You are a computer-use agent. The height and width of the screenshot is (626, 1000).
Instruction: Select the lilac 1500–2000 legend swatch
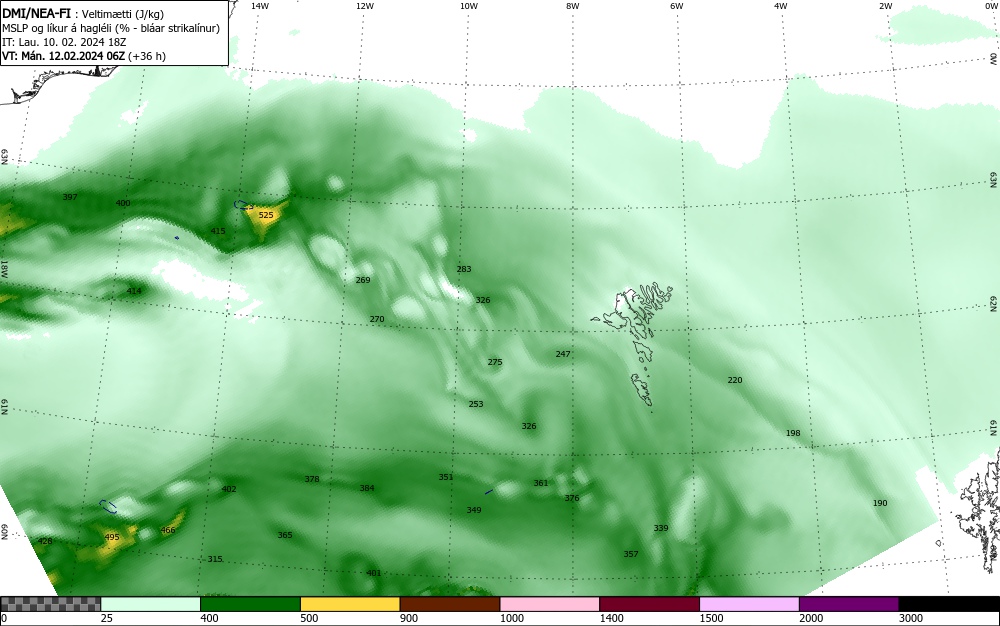click(749, 604)
